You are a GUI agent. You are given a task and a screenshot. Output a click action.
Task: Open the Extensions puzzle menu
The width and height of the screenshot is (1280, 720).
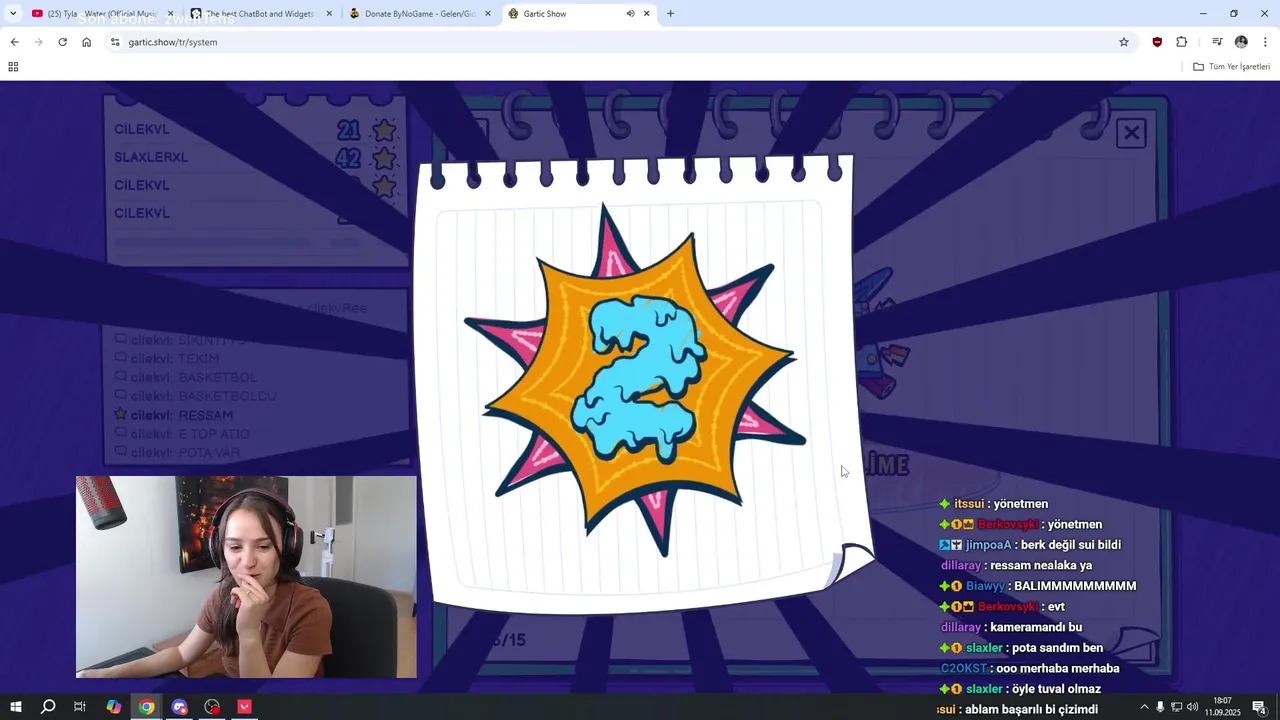point(1182,42)
